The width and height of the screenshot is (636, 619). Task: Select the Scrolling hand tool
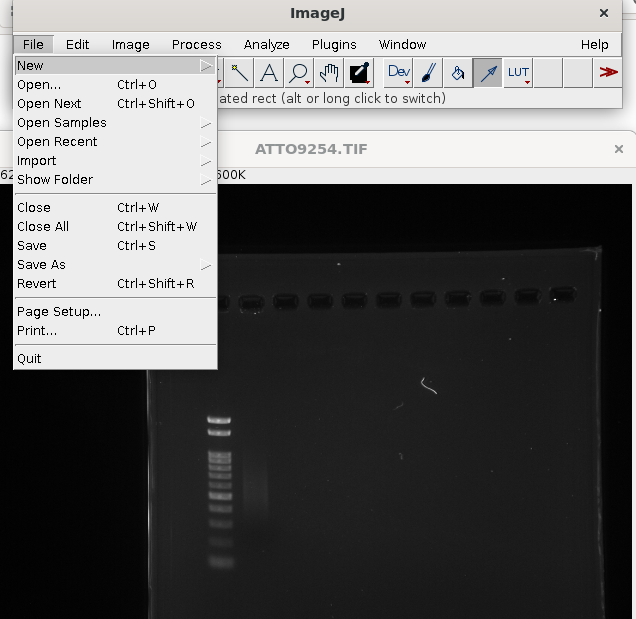click(x=329, y=73)
